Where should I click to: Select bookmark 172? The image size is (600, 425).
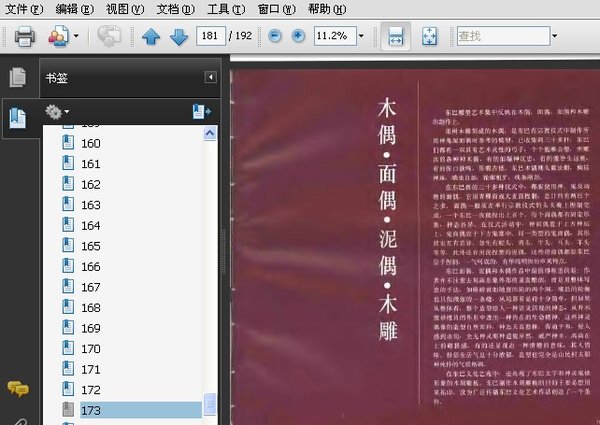(91, 390)
